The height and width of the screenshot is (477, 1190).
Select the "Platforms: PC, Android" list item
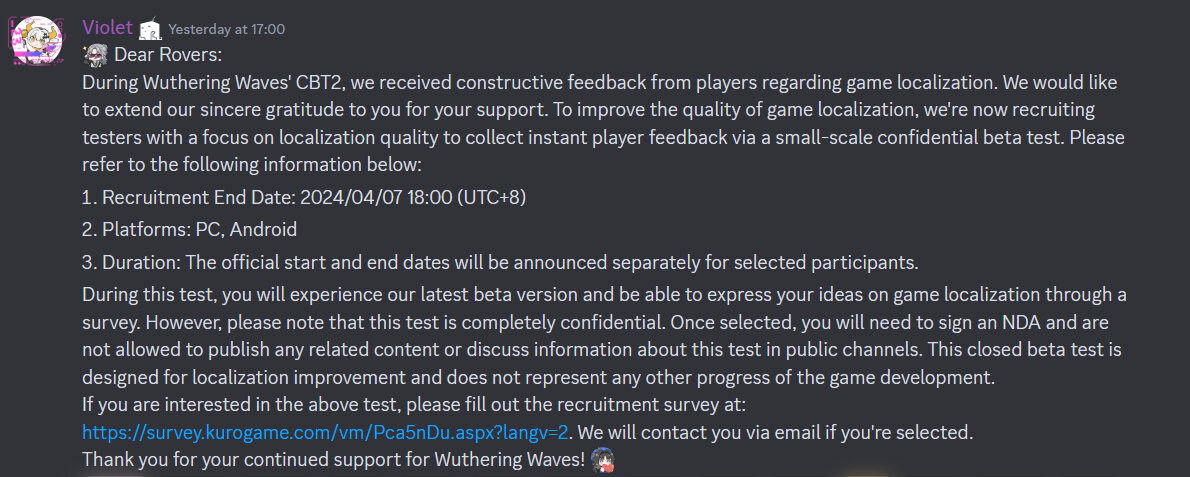pyautogui.click(x=190, y=229)
